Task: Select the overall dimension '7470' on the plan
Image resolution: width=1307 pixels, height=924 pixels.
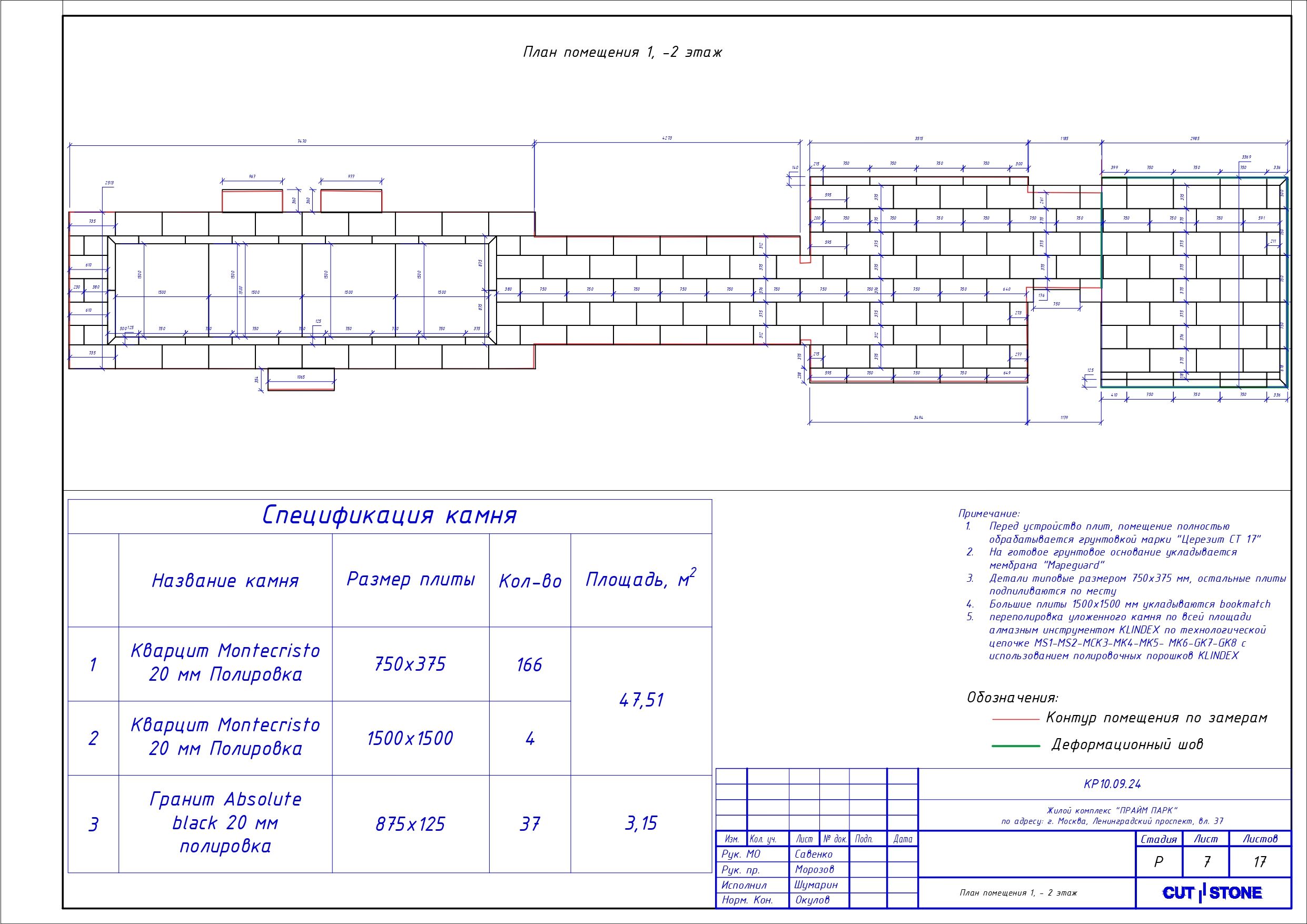Action: point(302,141)
